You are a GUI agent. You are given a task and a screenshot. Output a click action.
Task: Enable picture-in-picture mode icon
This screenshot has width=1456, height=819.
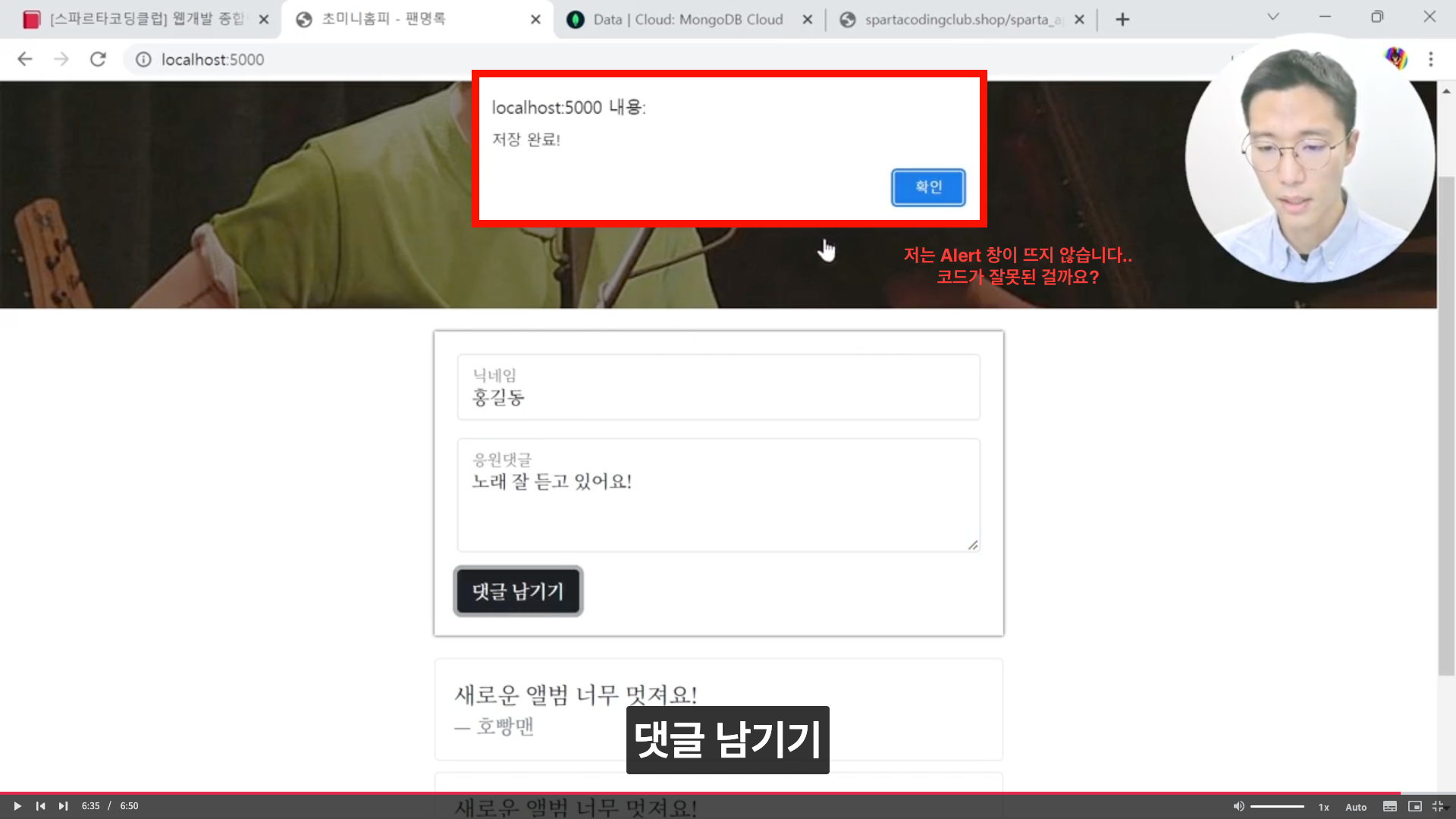(1415, 806)
